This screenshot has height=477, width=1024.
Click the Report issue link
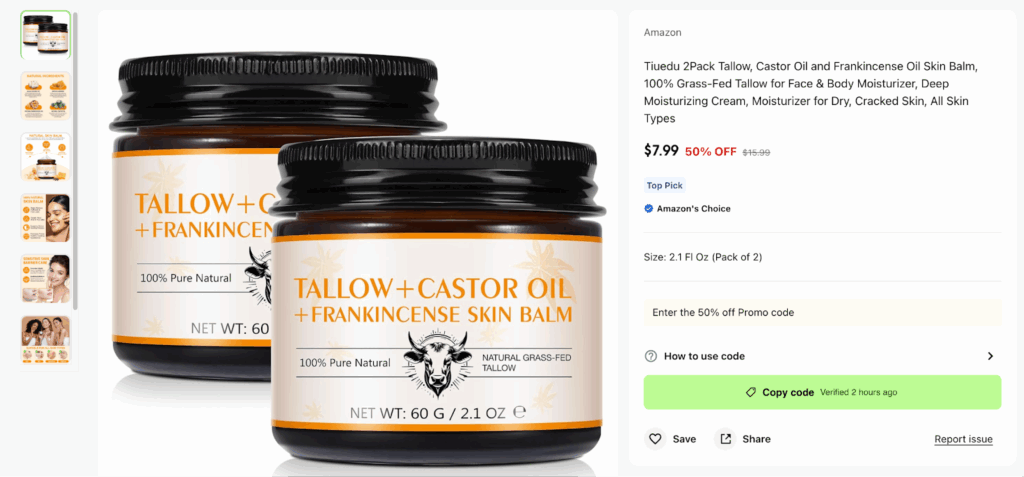pyautogui.click(x=963, y=439)
